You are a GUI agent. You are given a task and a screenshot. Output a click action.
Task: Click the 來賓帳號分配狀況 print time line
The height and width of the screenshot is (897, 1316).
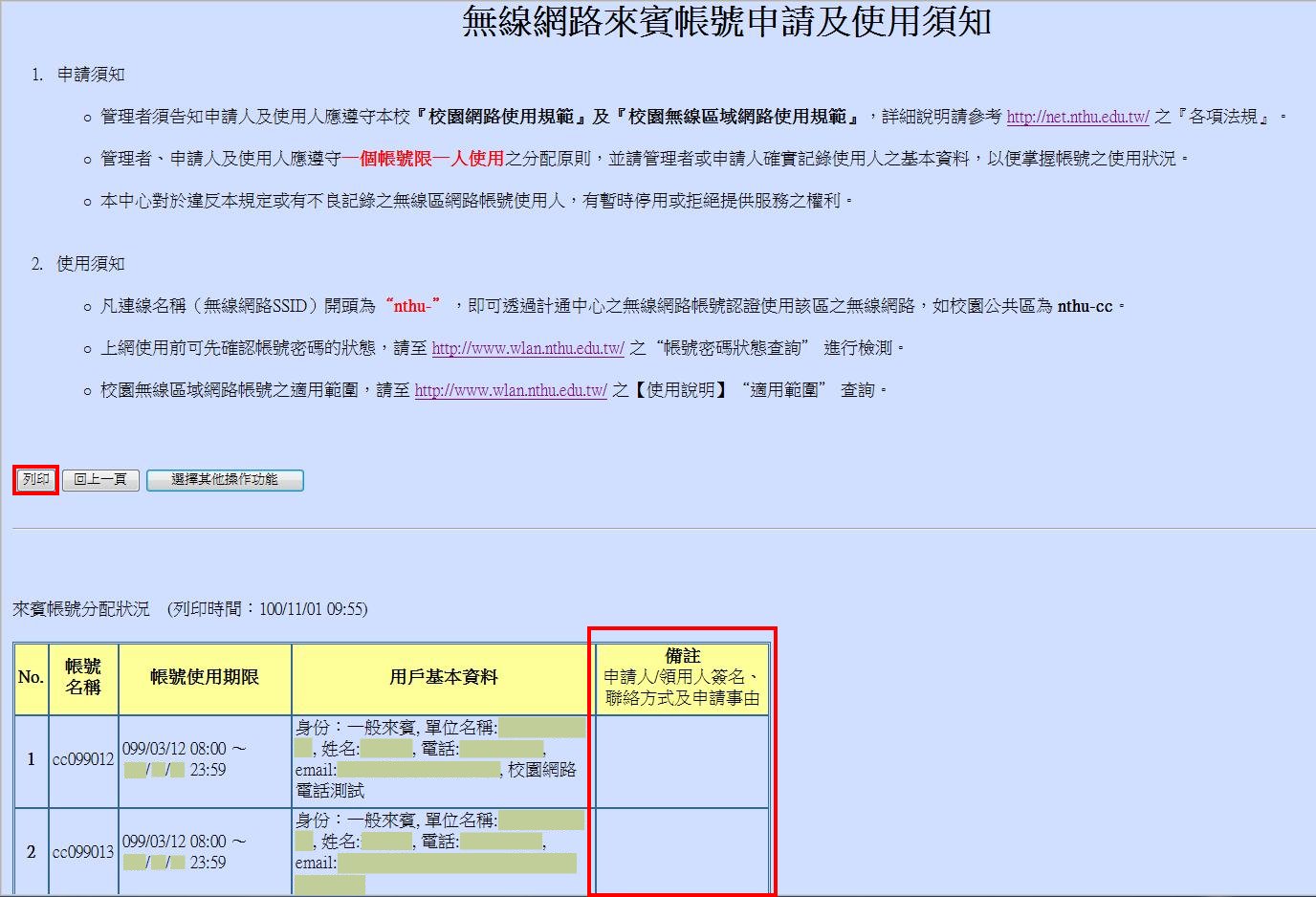(190, 609)
